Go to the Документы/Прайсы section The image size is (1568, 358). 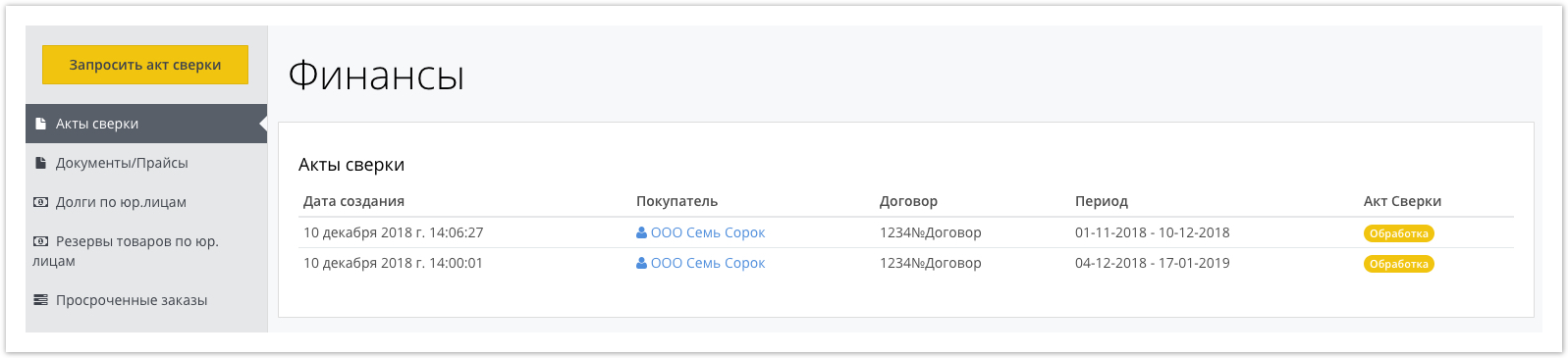(146, 163)
